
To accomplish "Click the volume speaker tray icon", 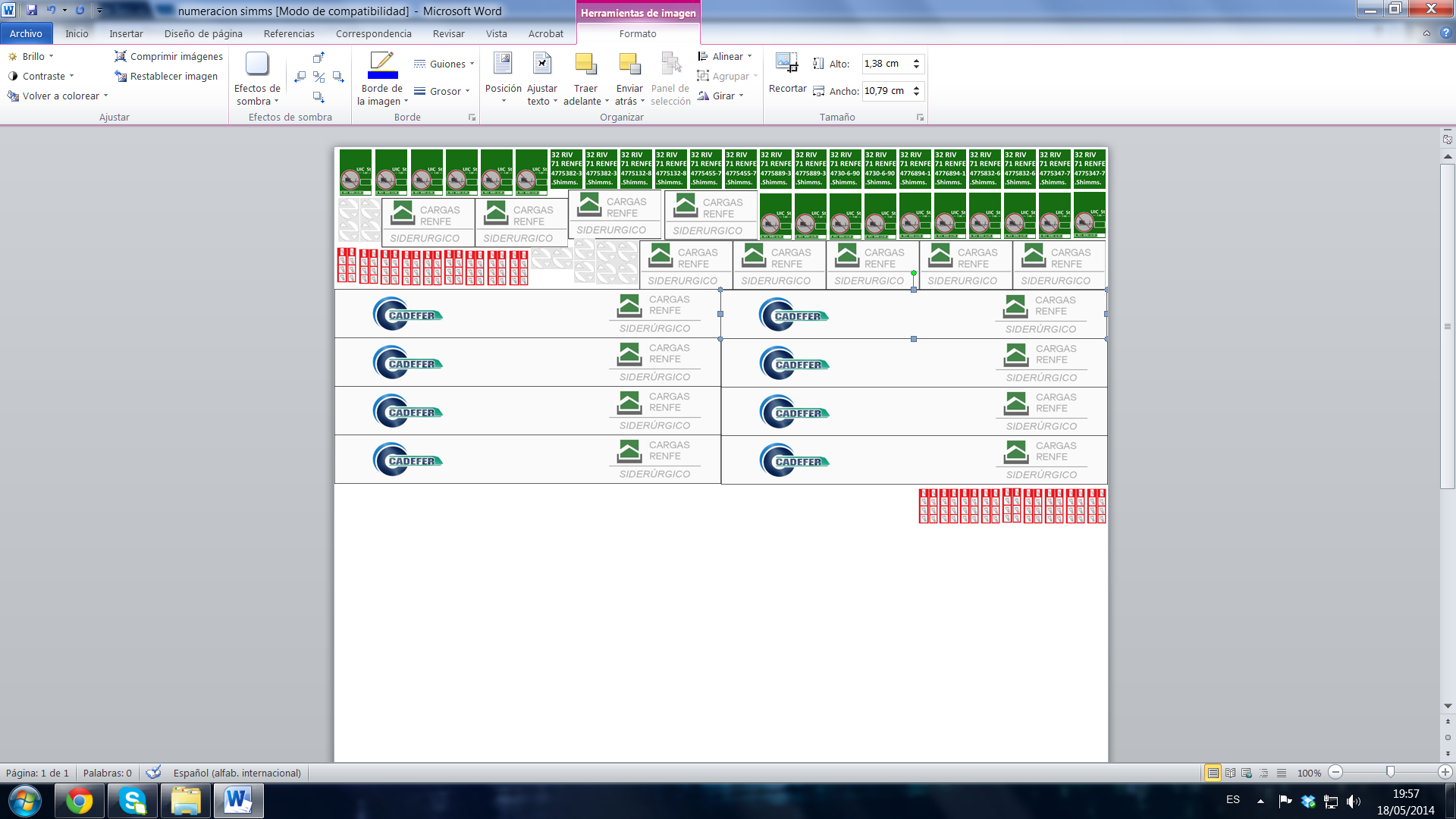I will pyautogui.click(x=1353, y=801).
